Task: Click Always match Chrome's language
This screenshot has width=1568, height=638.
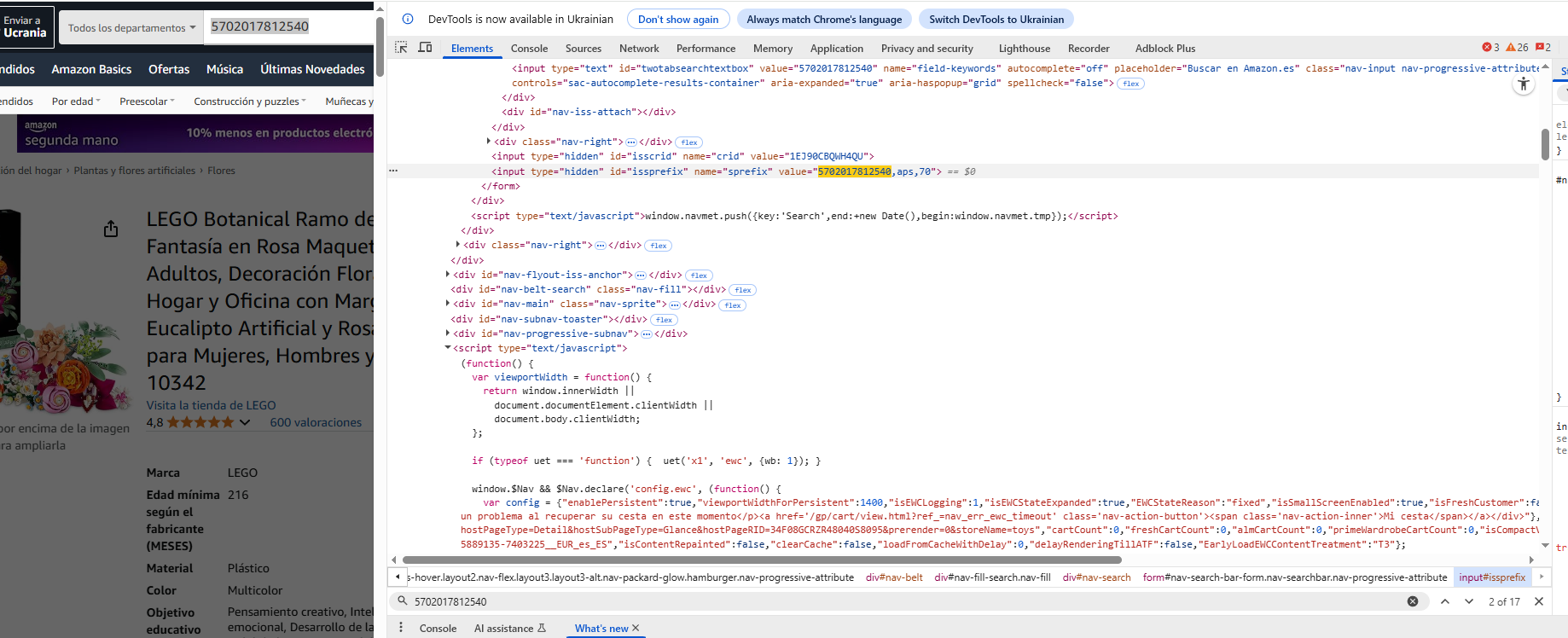Action: [x=824, y=19]
